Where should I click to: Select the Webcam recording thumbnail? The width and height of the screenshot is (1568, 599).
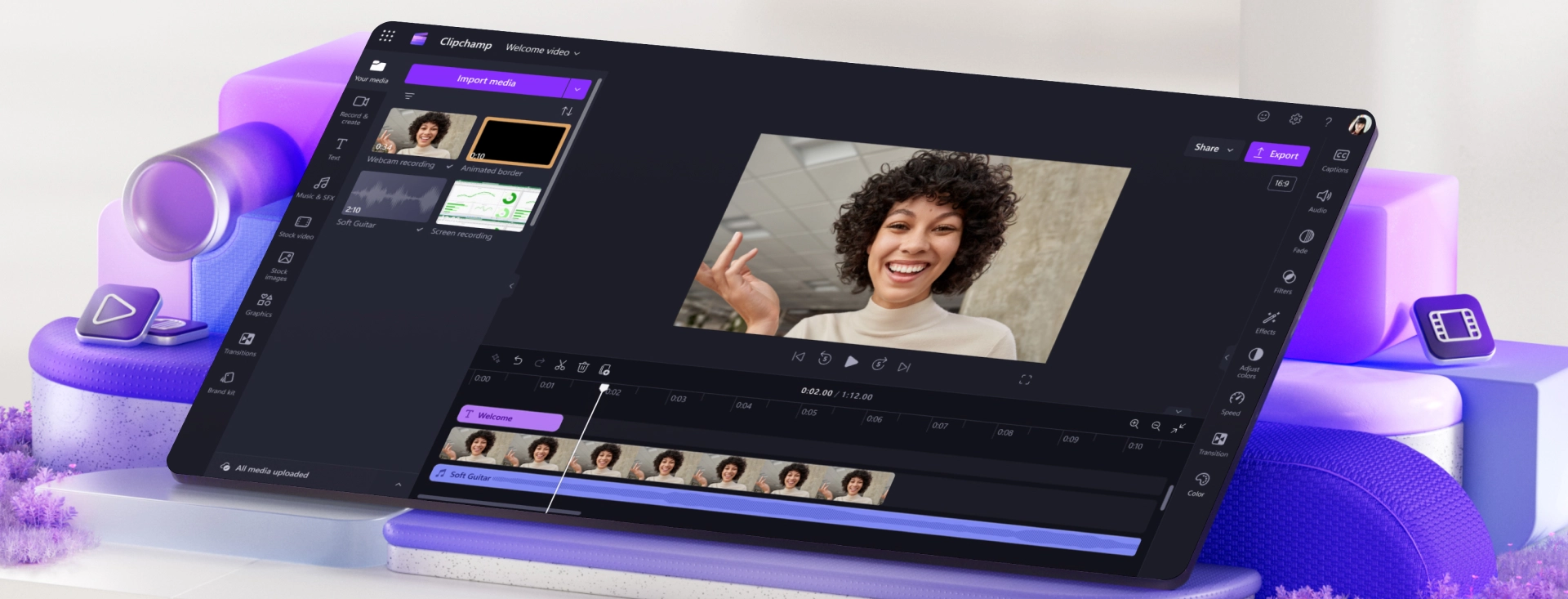[x=423, y=133]
